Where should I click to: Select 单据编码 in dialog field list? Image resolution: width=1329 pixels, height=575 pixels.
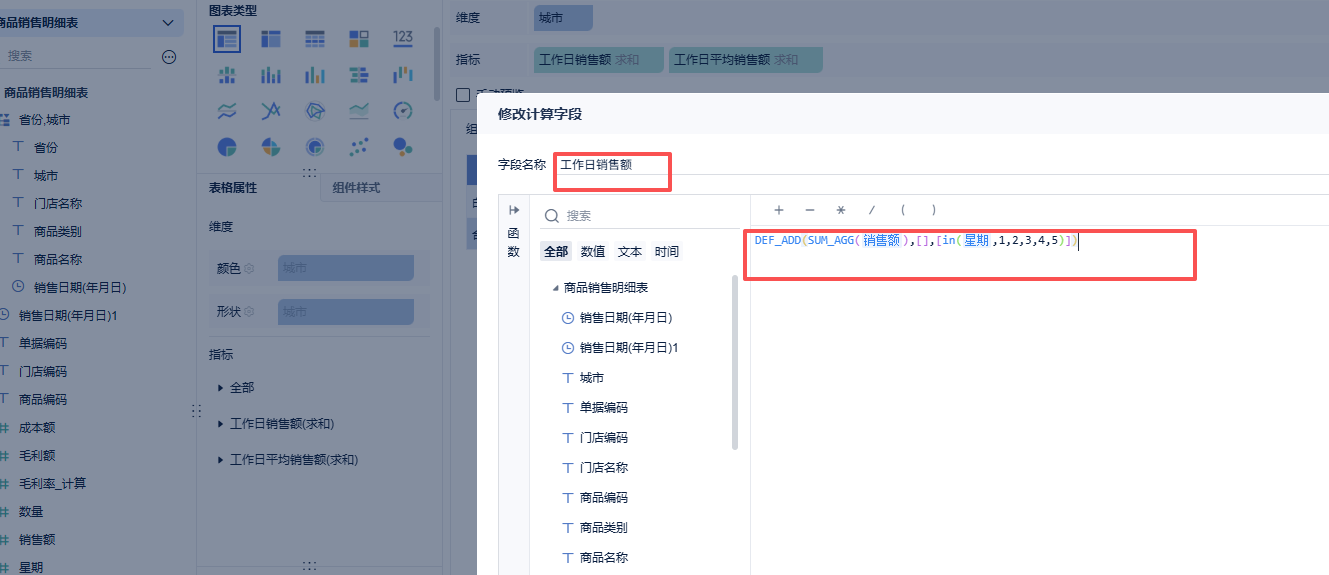(x=603, y=408)
